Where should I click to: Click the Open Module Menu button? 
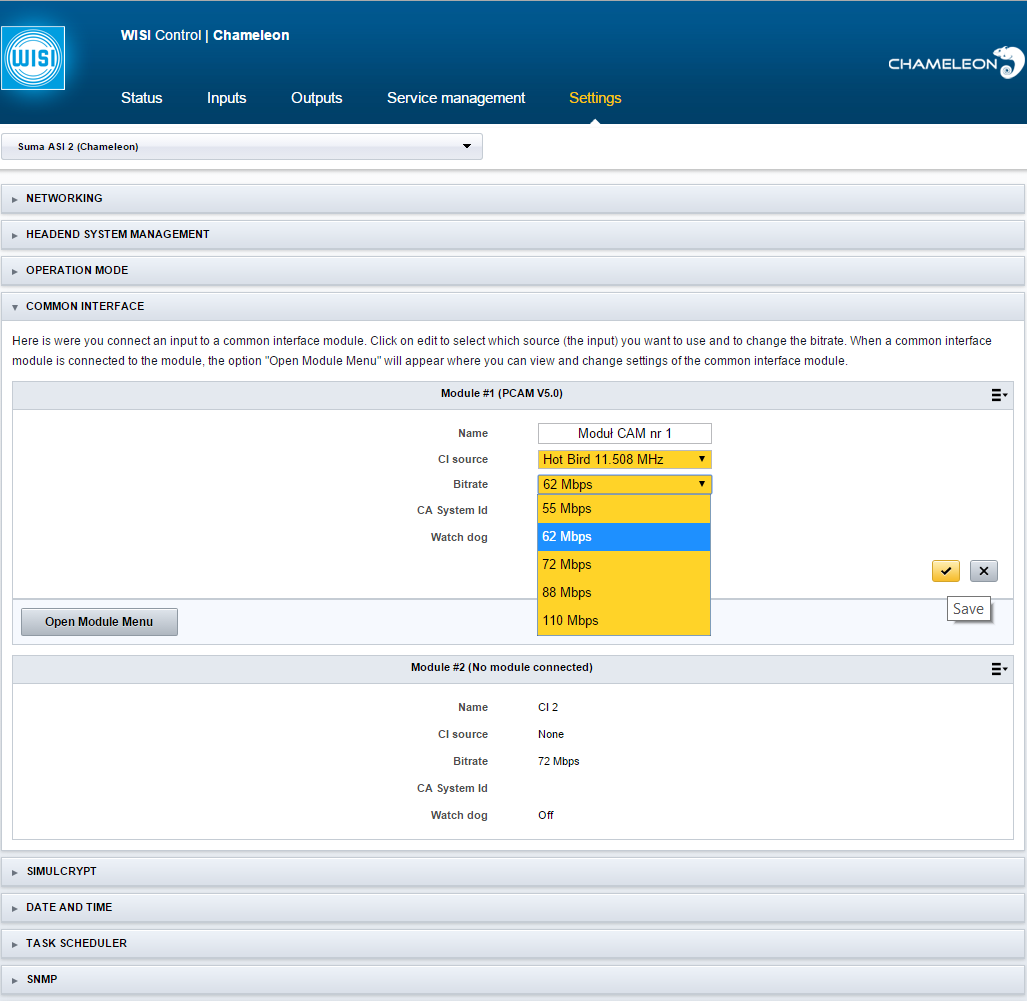(x=99, y=622)
